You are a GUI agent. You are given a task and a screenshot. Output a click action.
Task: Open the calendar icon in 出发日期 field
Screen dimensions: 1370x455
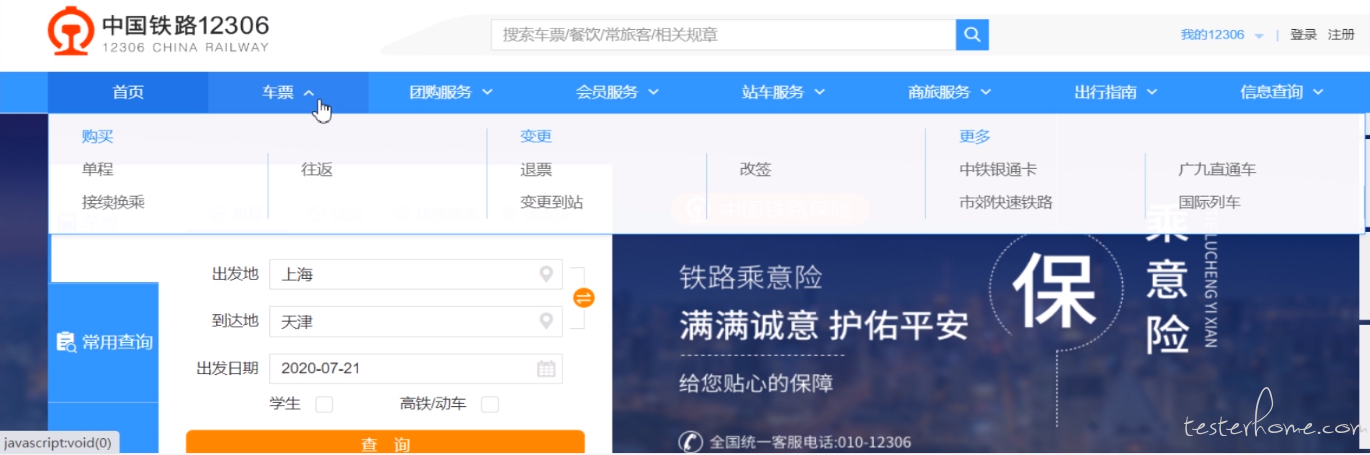546,368
